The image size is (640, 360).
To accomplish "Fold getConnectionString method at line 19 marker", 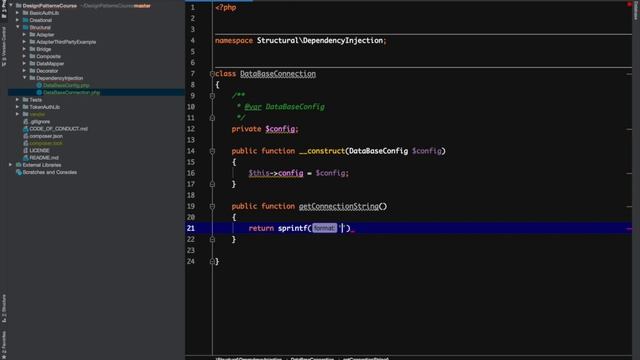I will (212, 207).
